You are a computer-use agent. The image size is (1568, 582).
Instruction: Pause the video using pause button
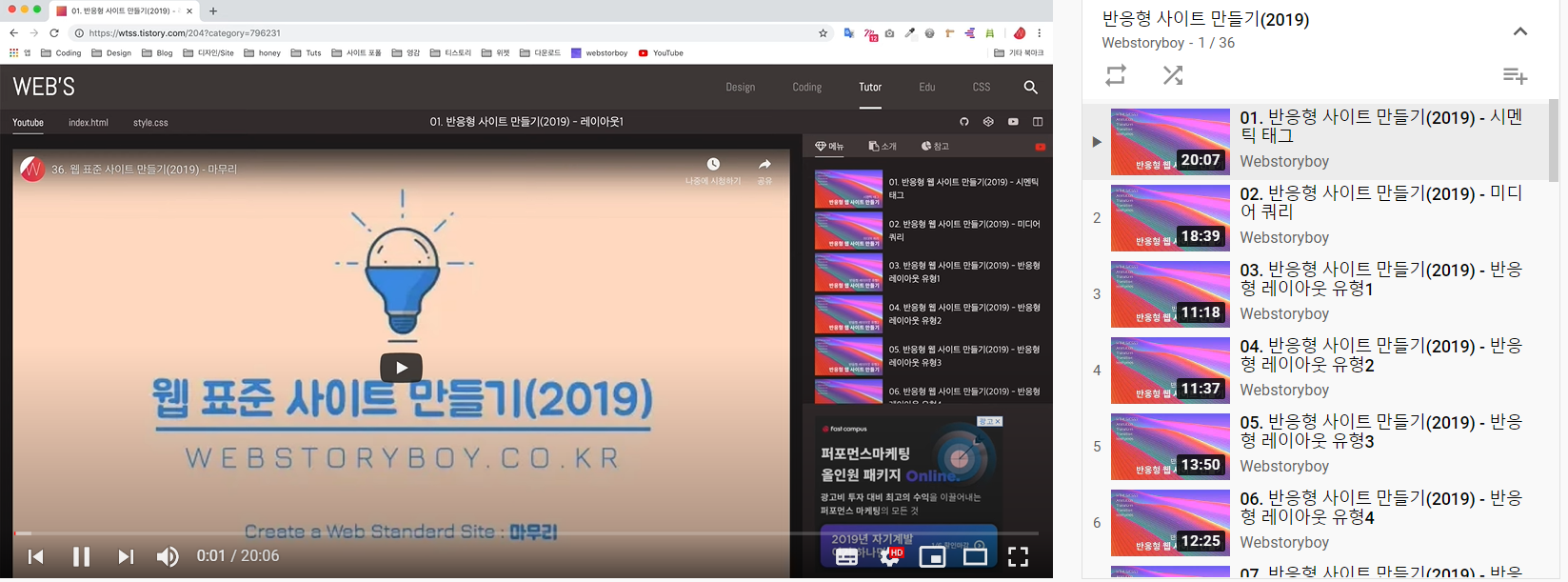coord(81,556)
